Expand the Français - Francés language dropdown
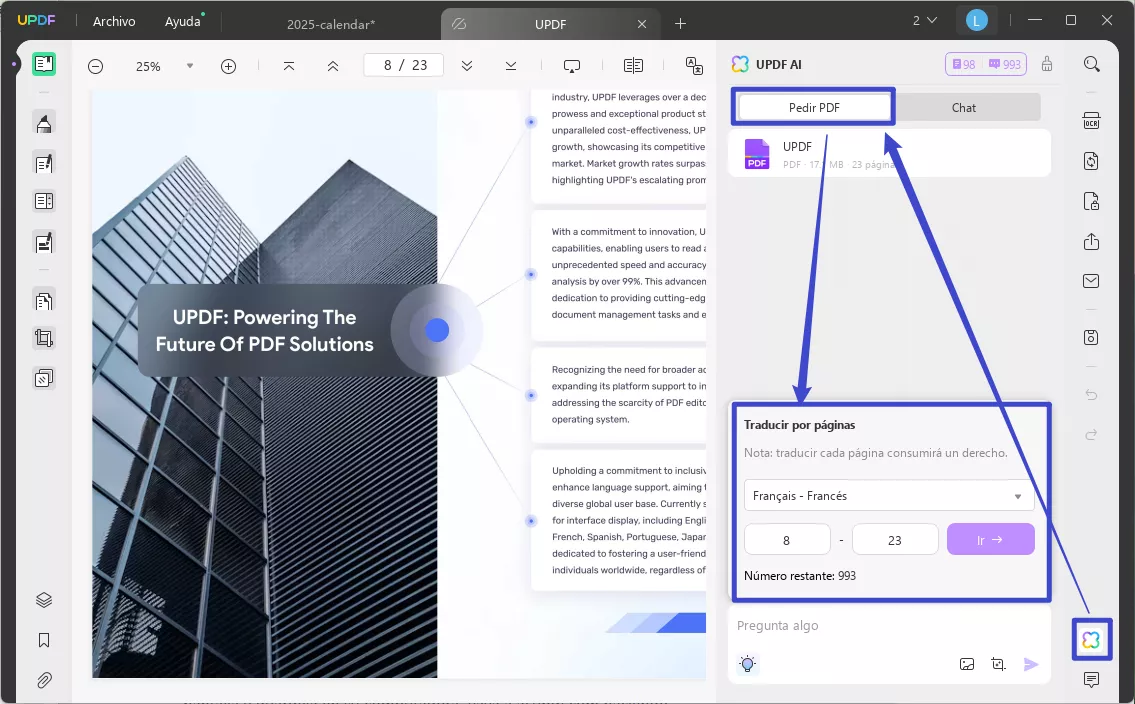Screen dimensions: 1135x704 pos(889,496)
